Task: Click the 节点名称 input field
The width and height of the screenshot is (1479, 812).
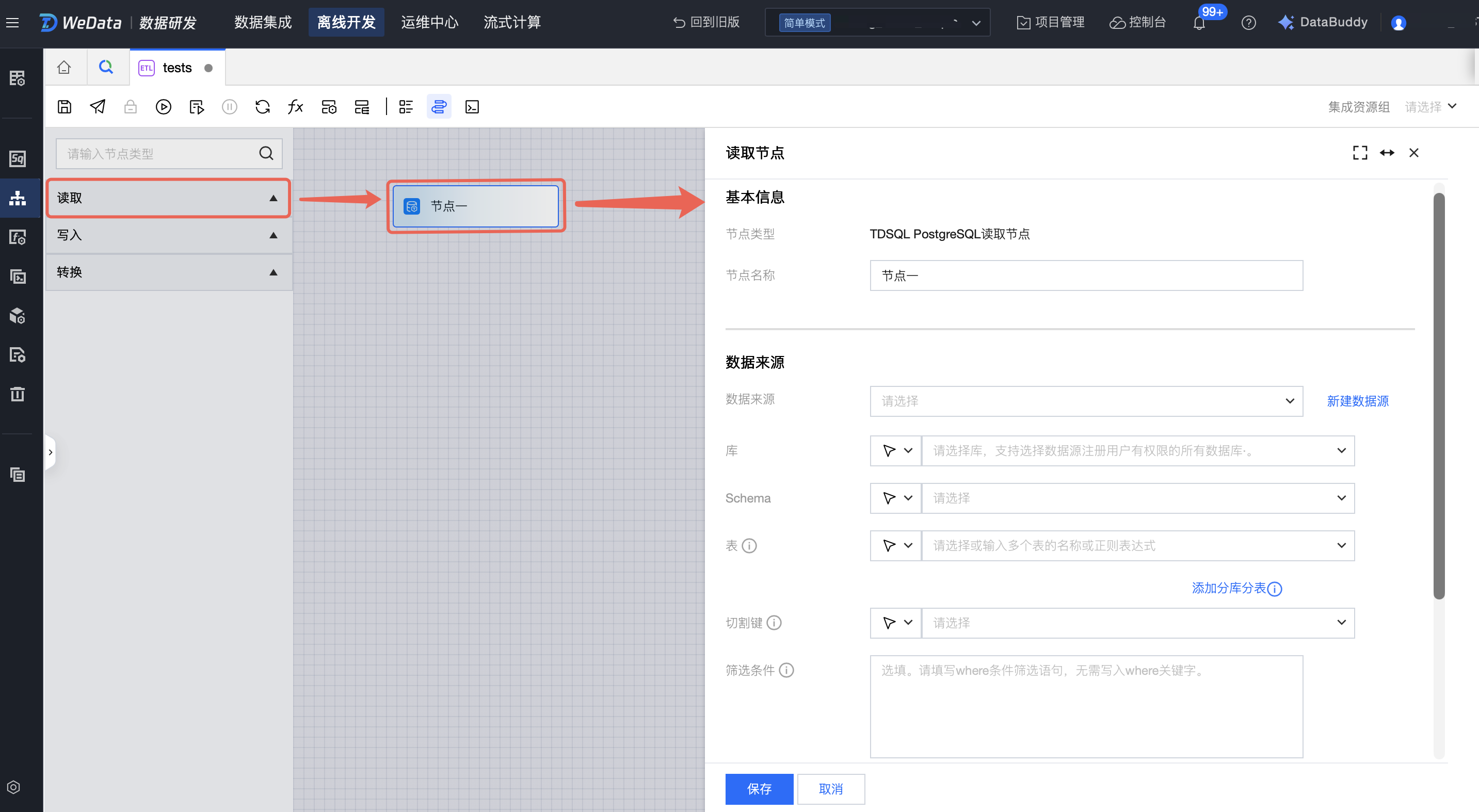Action: tap(1086, 275)
